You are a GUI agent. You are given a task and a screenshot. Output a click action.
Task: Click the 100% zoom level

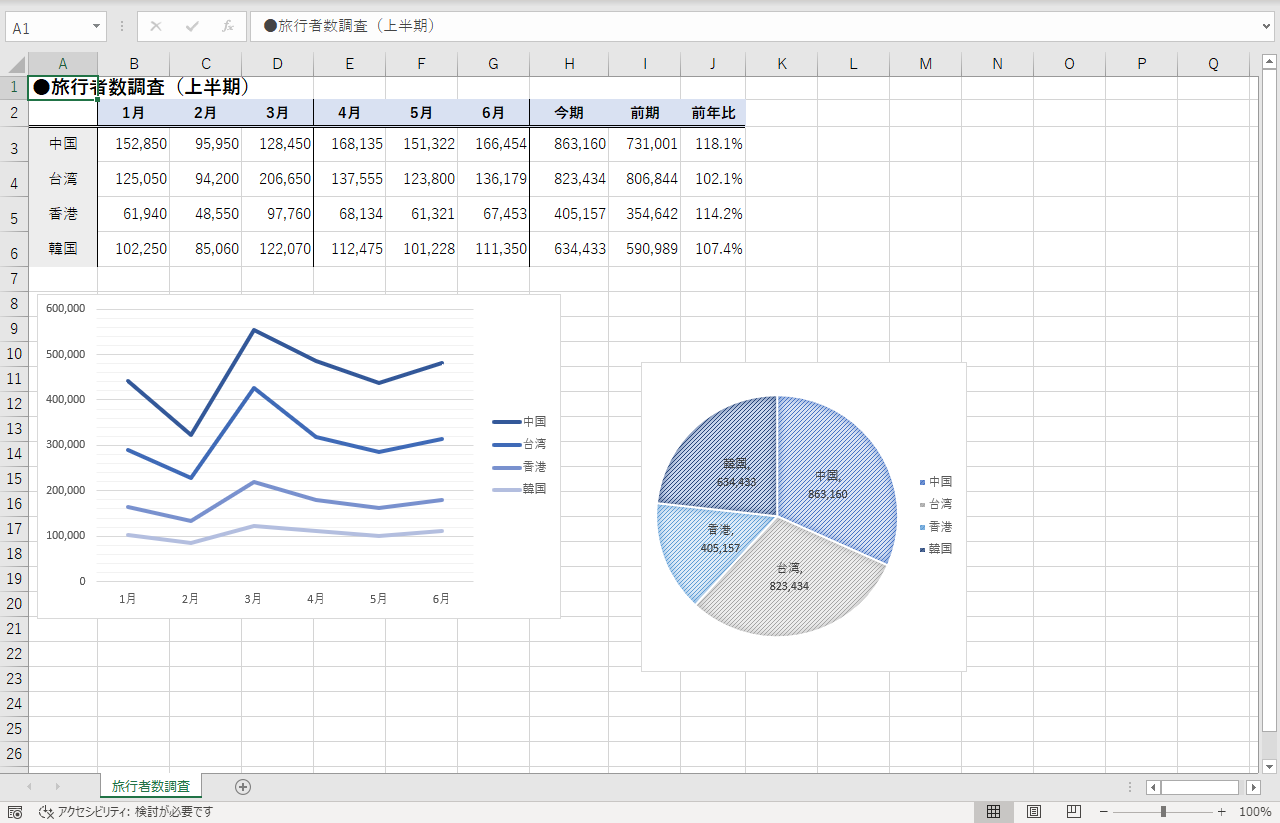click(1255, 812)
